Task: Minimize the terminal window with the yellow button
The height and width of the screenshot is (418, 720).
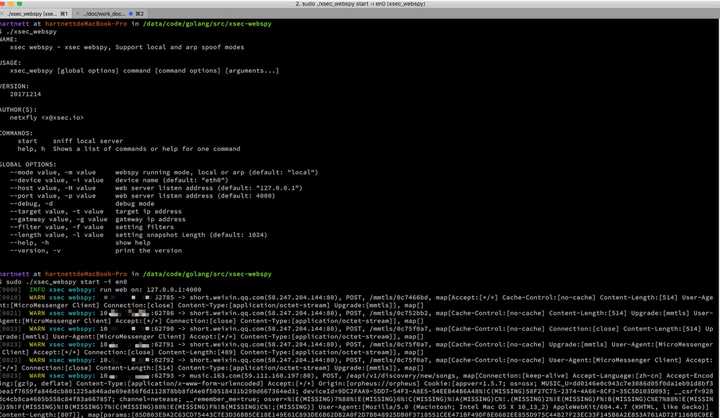Action: coord(9,4)
